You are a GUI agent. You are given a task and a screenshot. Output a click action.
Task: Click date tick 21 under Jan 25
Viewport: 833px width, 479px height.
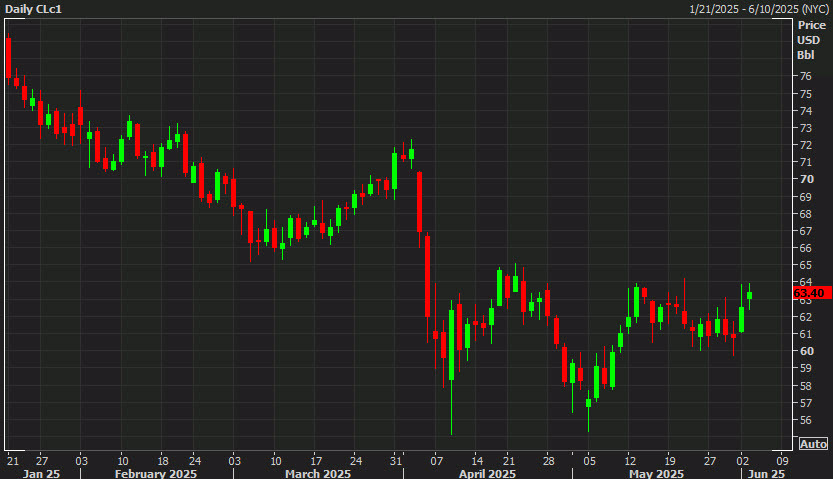tap(13, 461)
